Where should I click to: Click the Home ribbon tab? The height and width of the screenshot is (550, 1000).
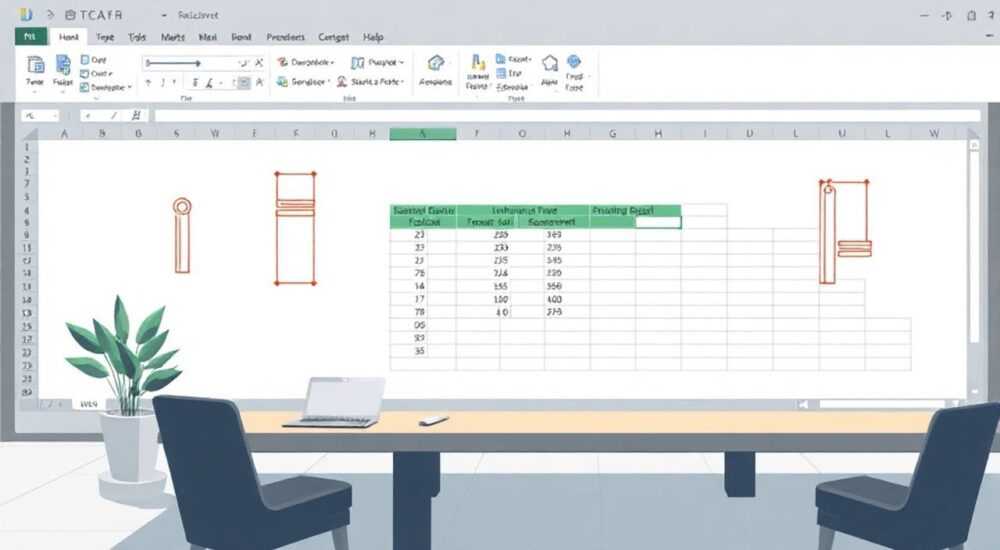(x=69, y=37)
